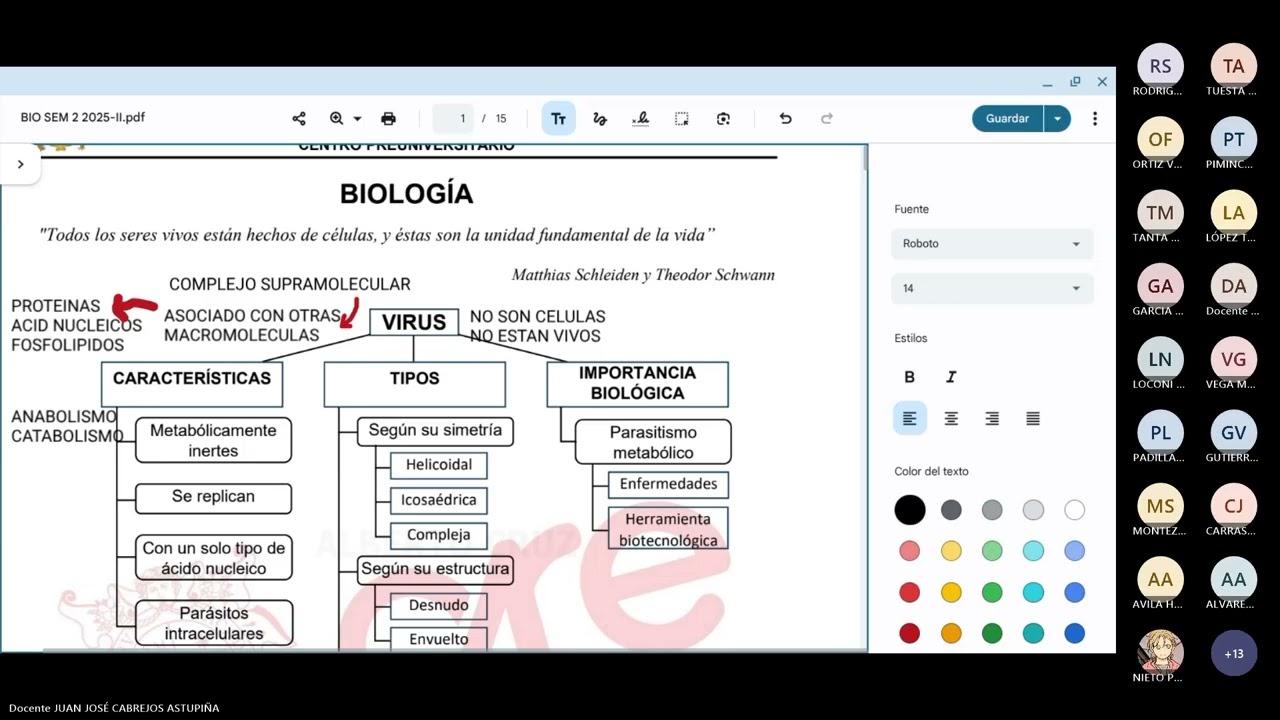
Task: Click the PT participant avatar
Action: coord(1233,139)
